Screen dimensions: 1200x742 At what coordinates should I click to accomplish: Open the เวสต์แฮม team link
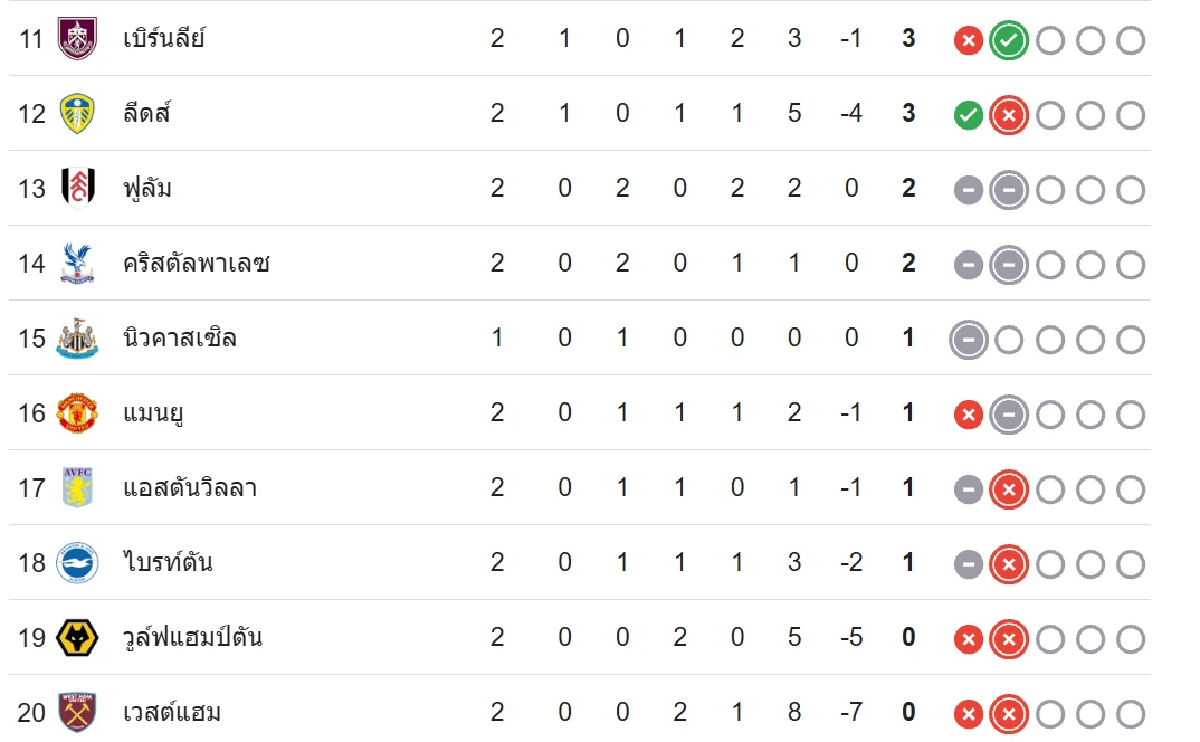point(172,713)
